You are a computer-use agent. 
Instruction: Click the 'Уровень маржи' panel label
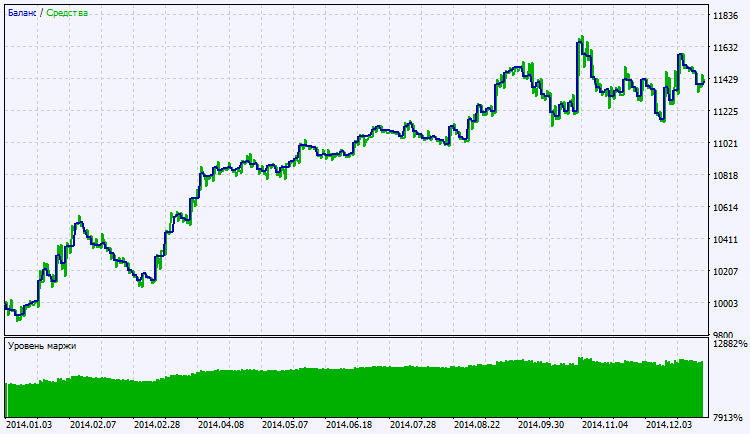[x=42, y=346]
